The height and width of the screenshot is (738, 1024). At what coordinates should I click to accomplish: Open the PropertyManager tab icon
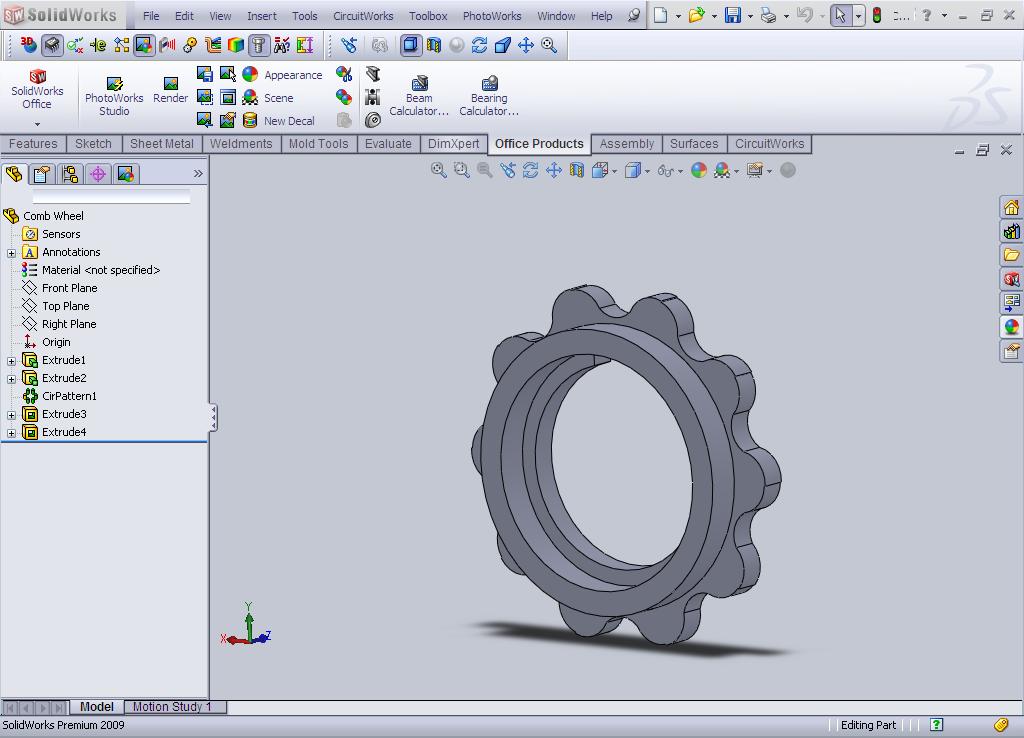pyautogui.click(x=42, y=174)
